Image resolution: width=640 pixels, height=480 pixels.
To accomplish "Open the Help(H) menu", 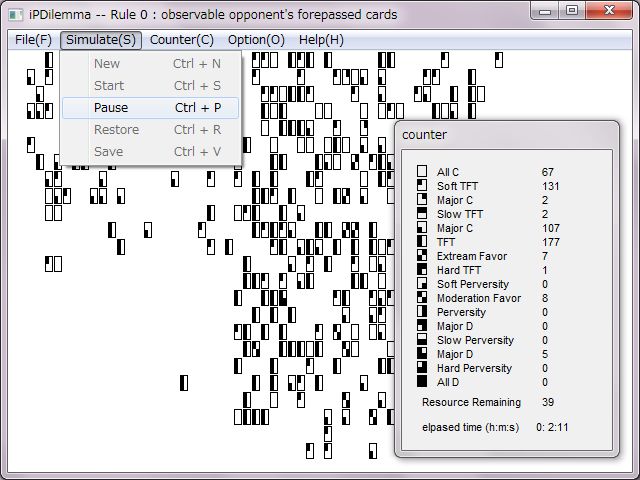I will pos(321,40).
